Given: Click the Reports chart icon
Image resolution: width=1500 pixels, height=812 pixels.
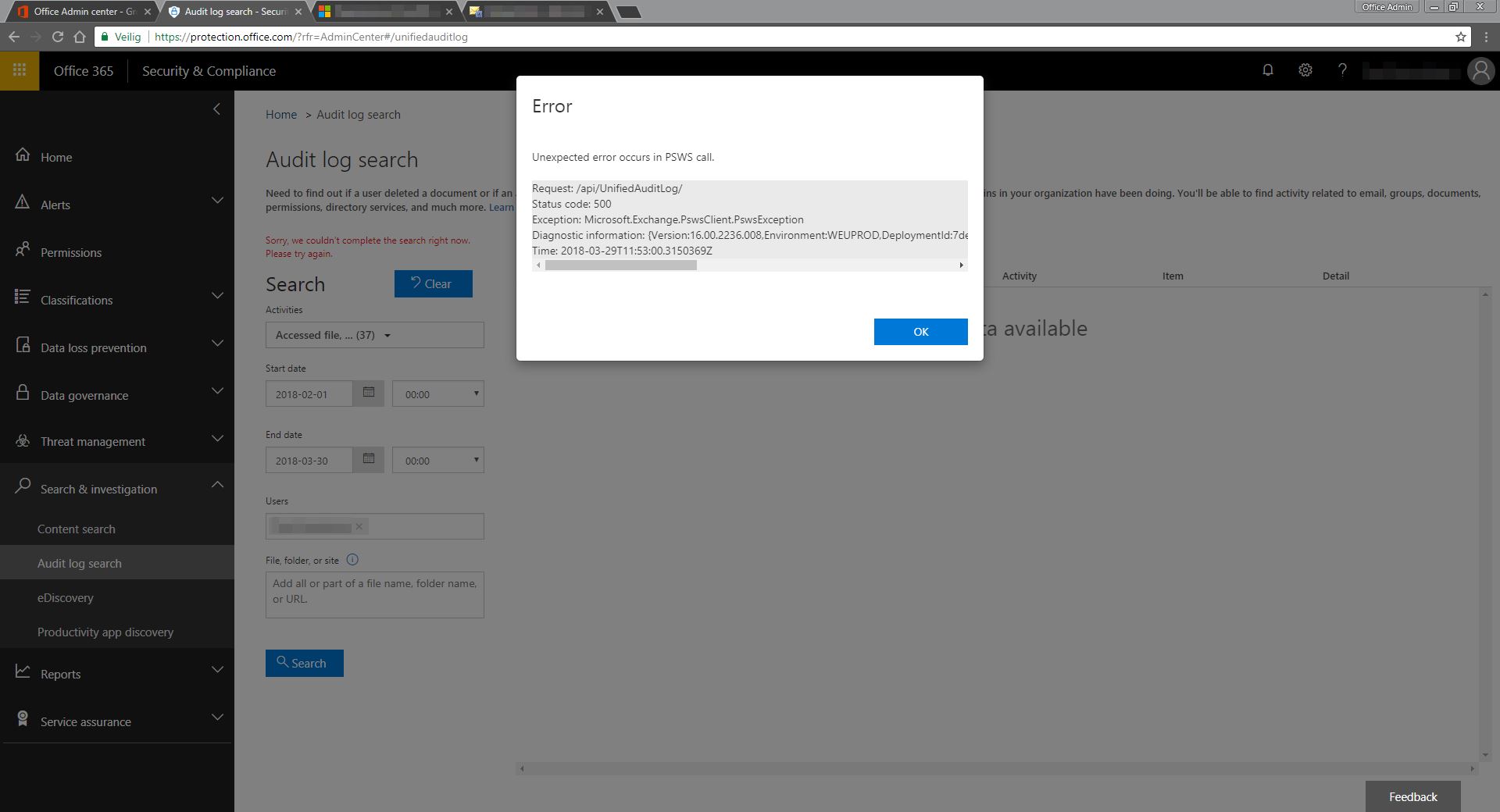Looking at the screenshot, I should point(23,671).
